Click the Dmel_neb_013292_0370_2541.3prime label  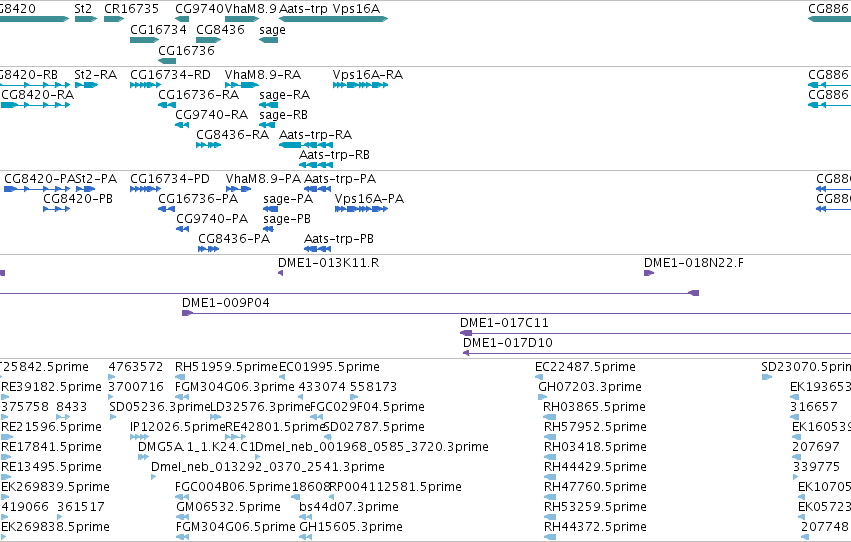[268, 467]
